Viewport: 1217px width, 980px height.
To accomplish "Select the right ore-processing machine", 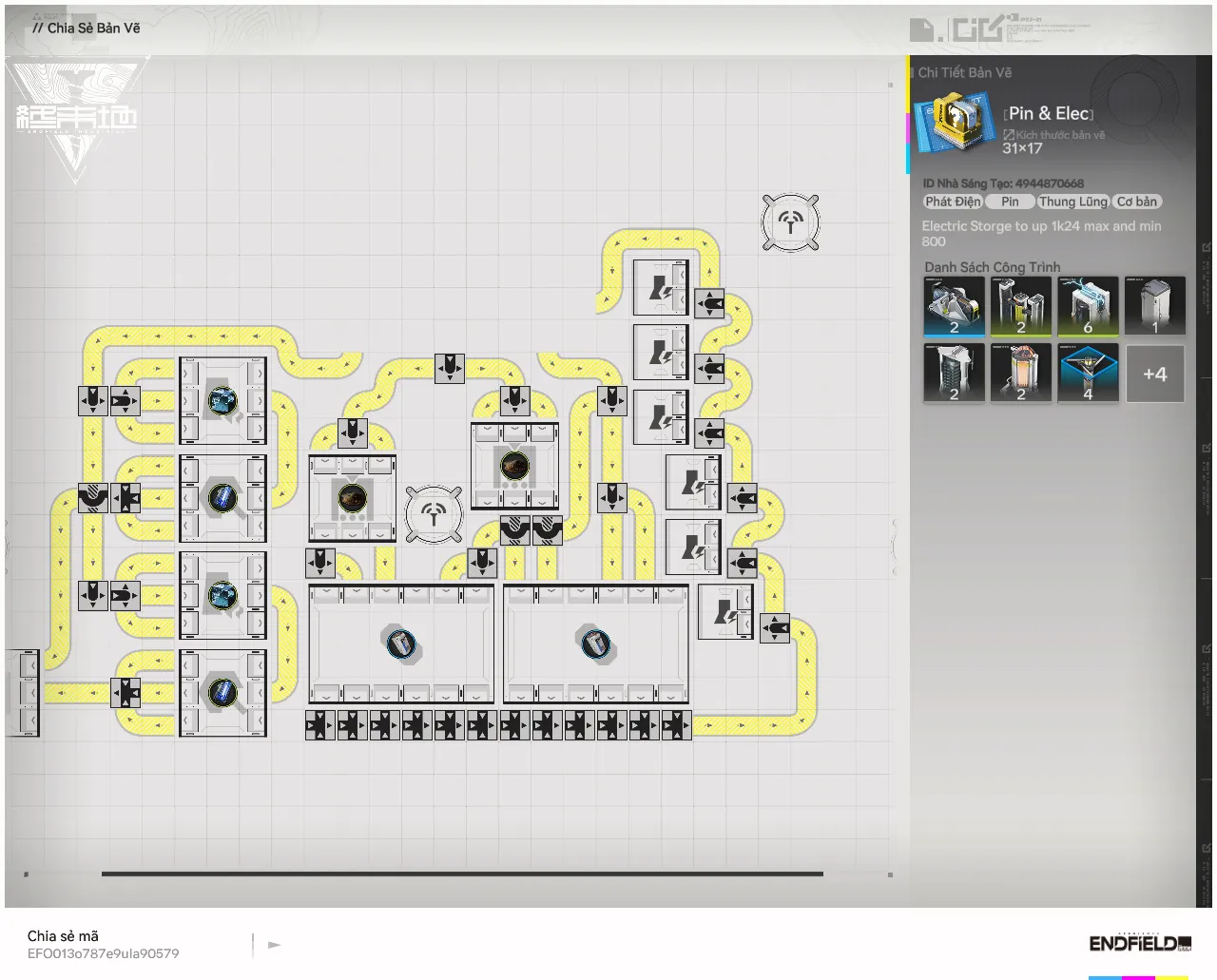I will (514, 466).
